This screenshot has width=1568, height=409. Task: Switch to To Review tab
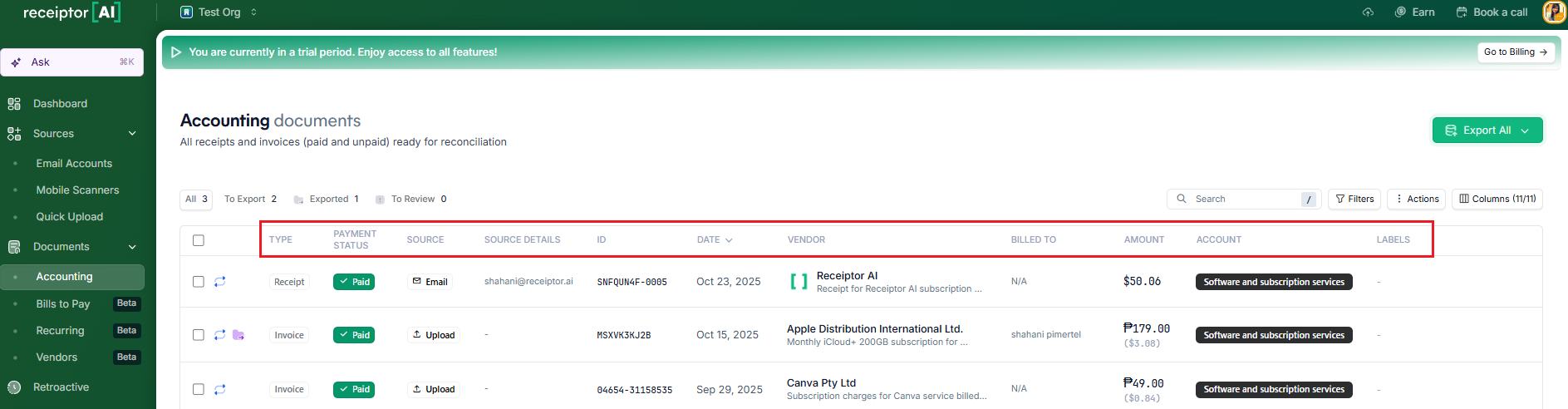411,200
